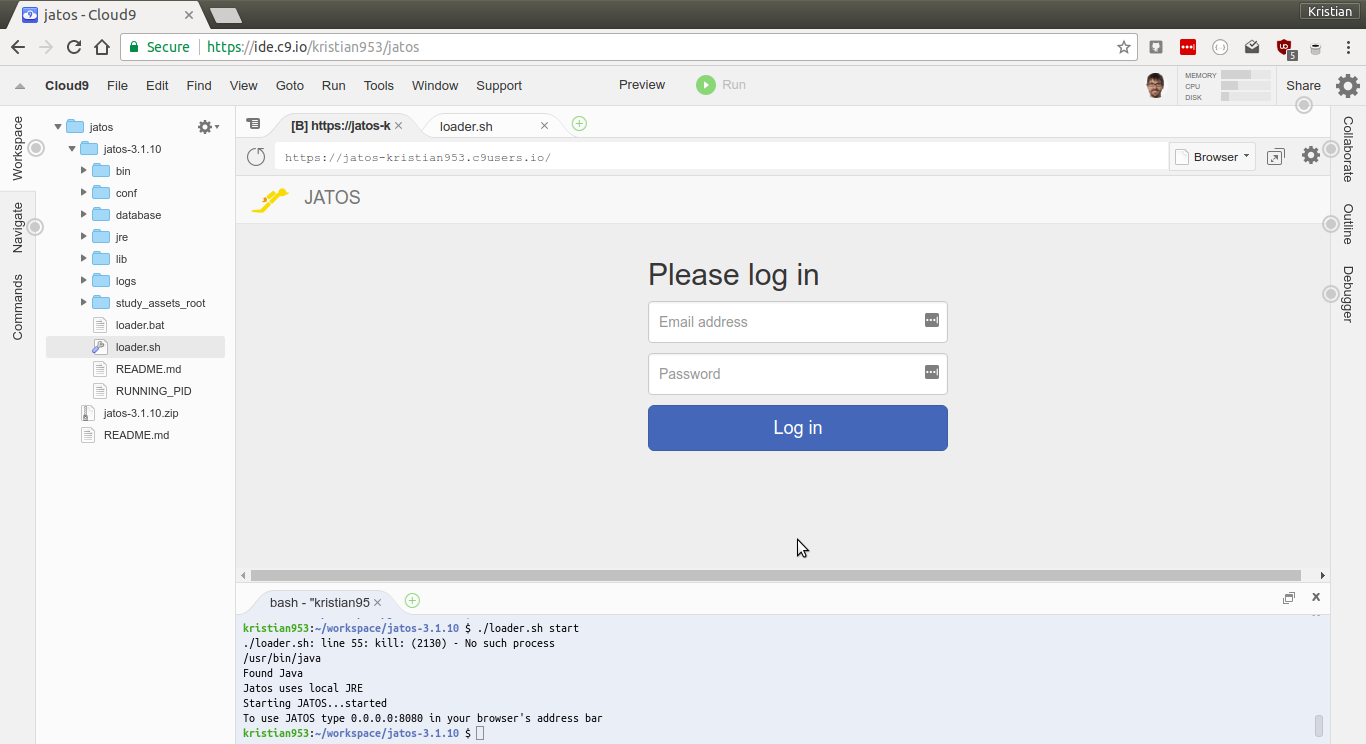Open the Tools menu

(378, 86)
